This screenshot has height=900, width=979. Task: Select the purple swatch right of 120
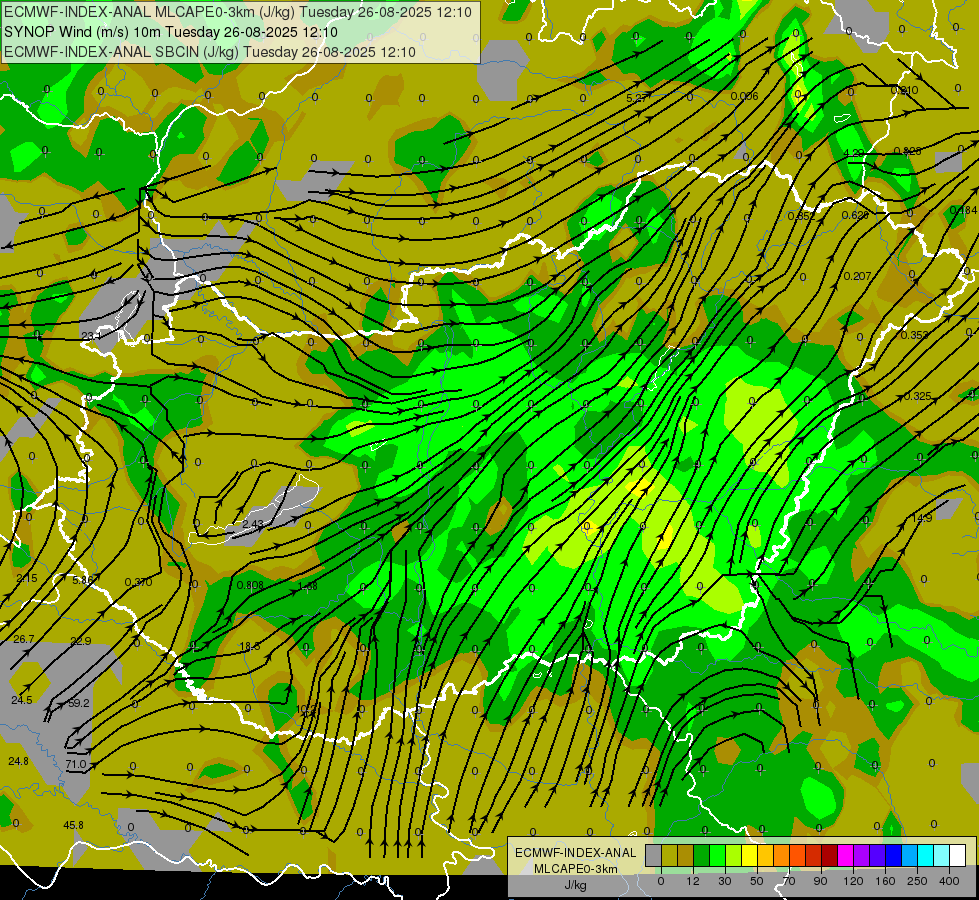pos(862,855)
